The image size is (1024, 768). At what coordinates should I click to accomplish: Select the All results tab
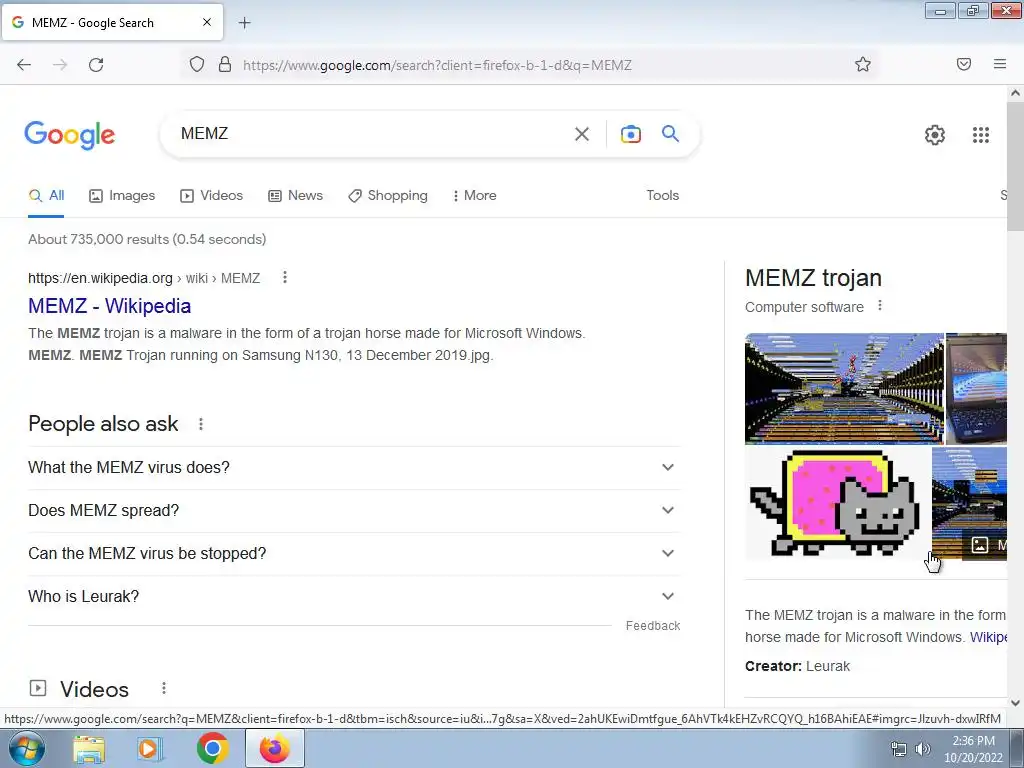(x=46, y=195)
